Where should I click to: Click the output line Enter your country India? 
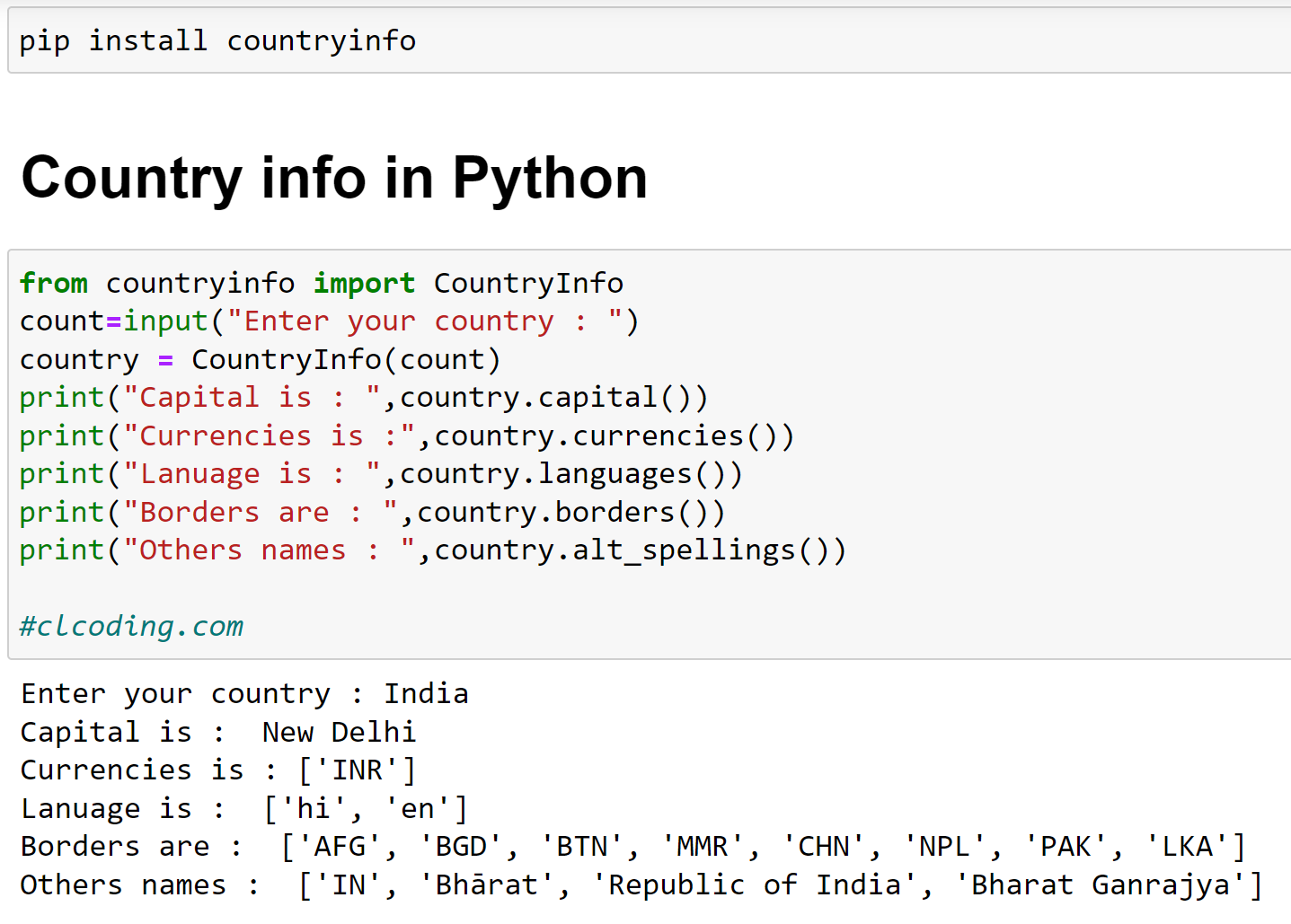(x=243, y=692)
